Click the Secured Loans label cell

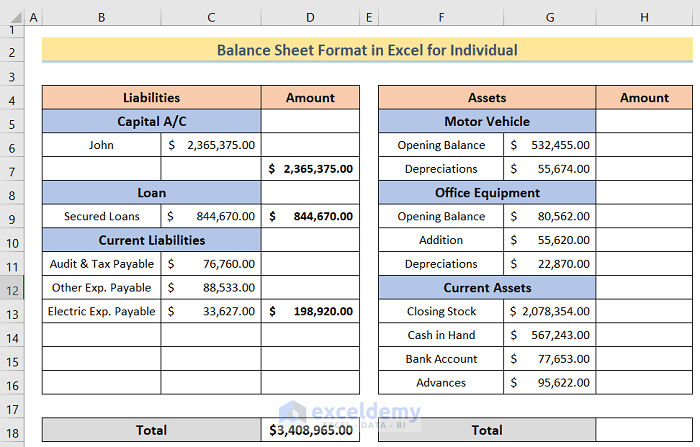[101, 216]
